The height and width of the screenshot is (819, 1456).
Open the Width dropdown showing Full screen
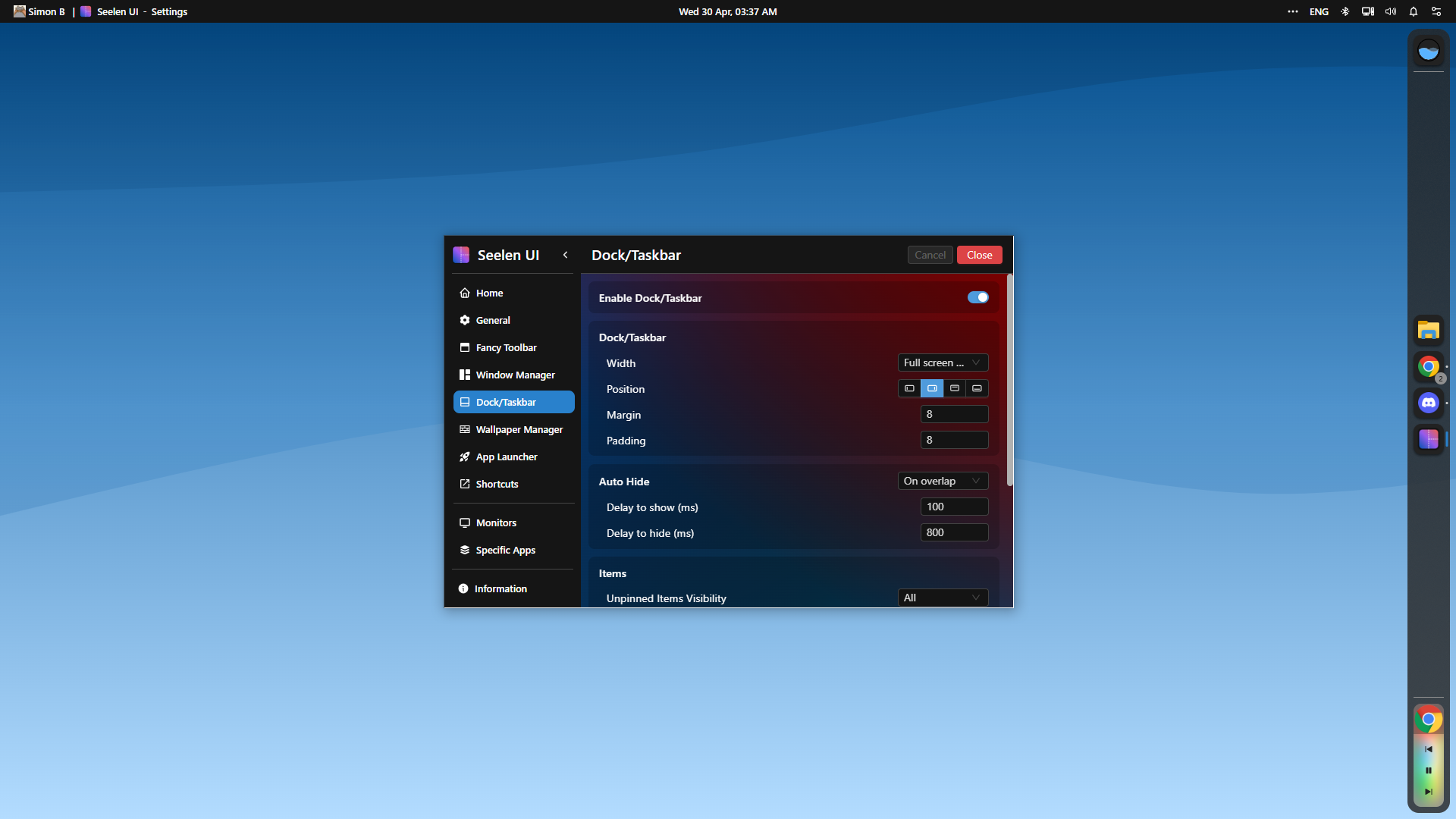point(942,362)
